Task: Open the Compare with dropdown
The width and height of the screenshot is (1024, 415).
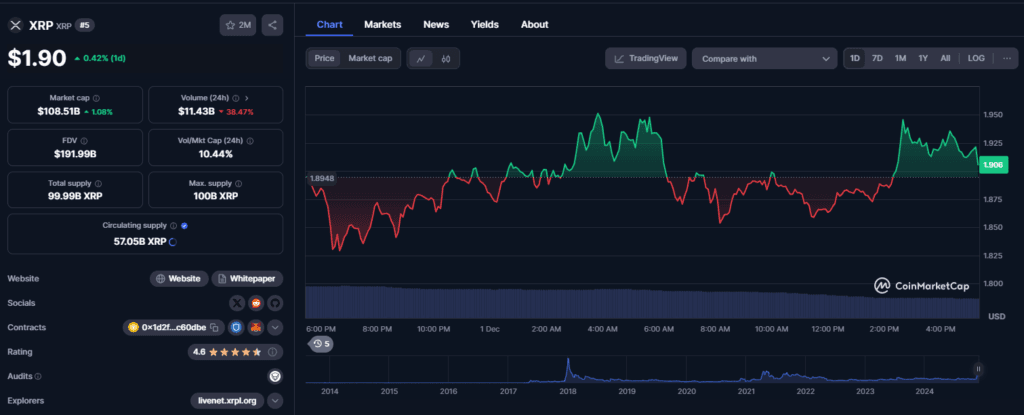Action: 764,58
